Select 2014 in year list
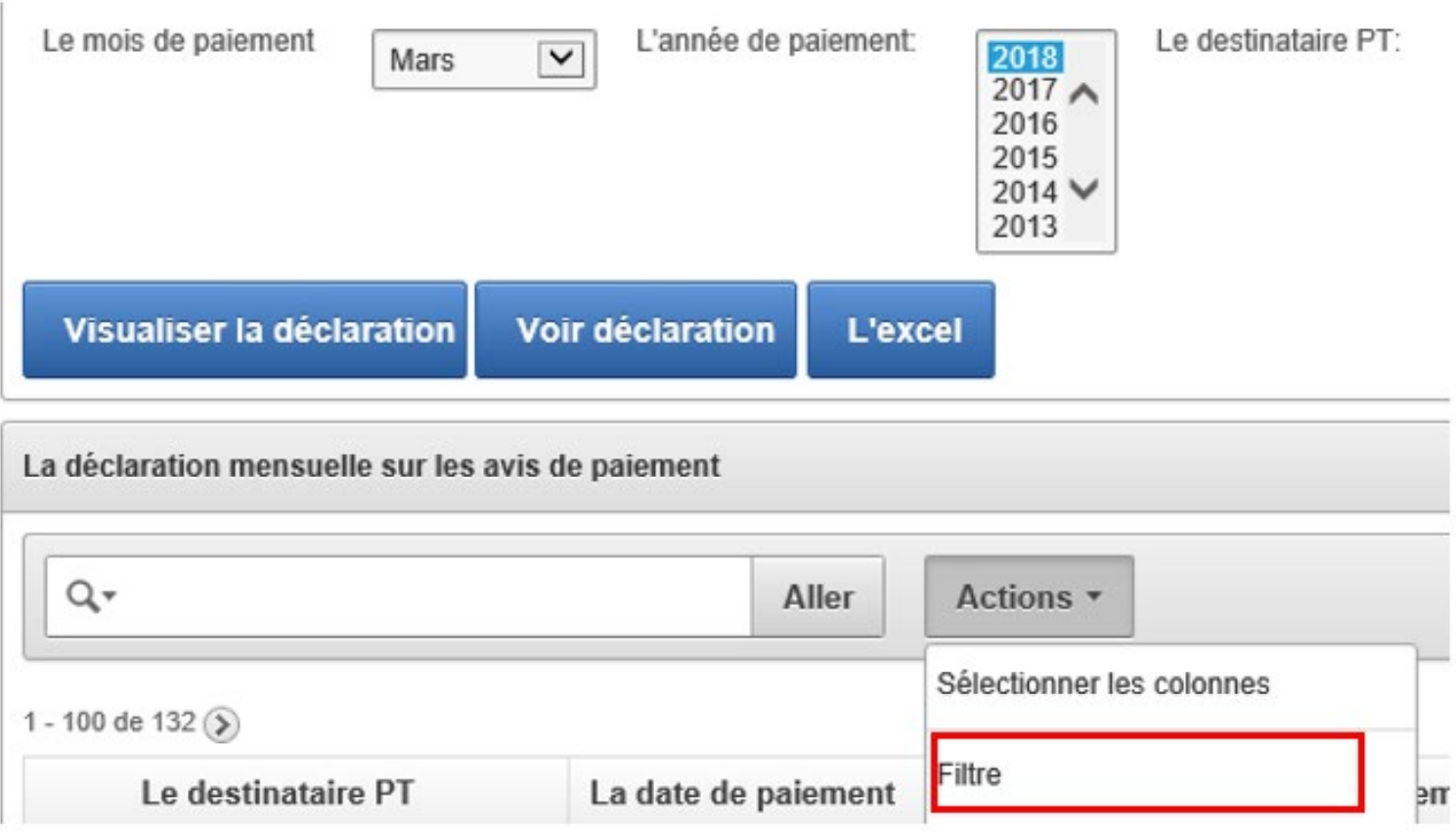1456x832 pixels. (1024, 193)
